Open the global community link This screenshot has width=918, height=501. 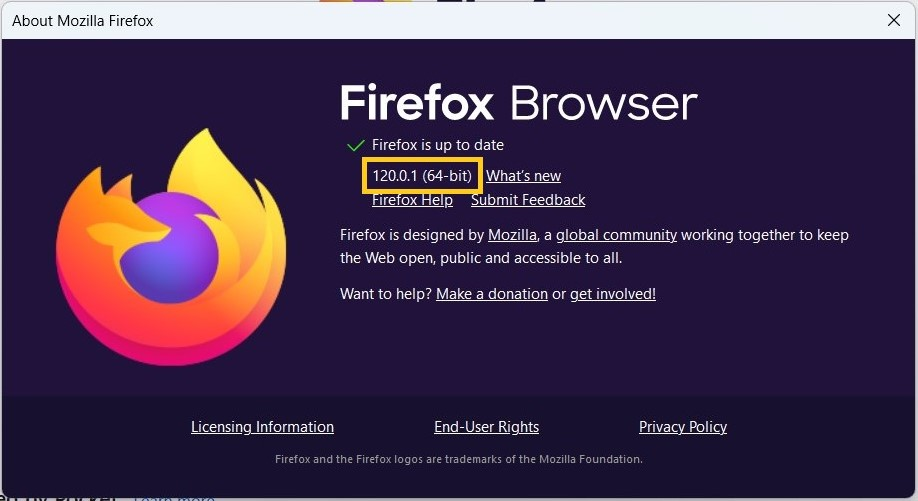[x=616, y=235]
